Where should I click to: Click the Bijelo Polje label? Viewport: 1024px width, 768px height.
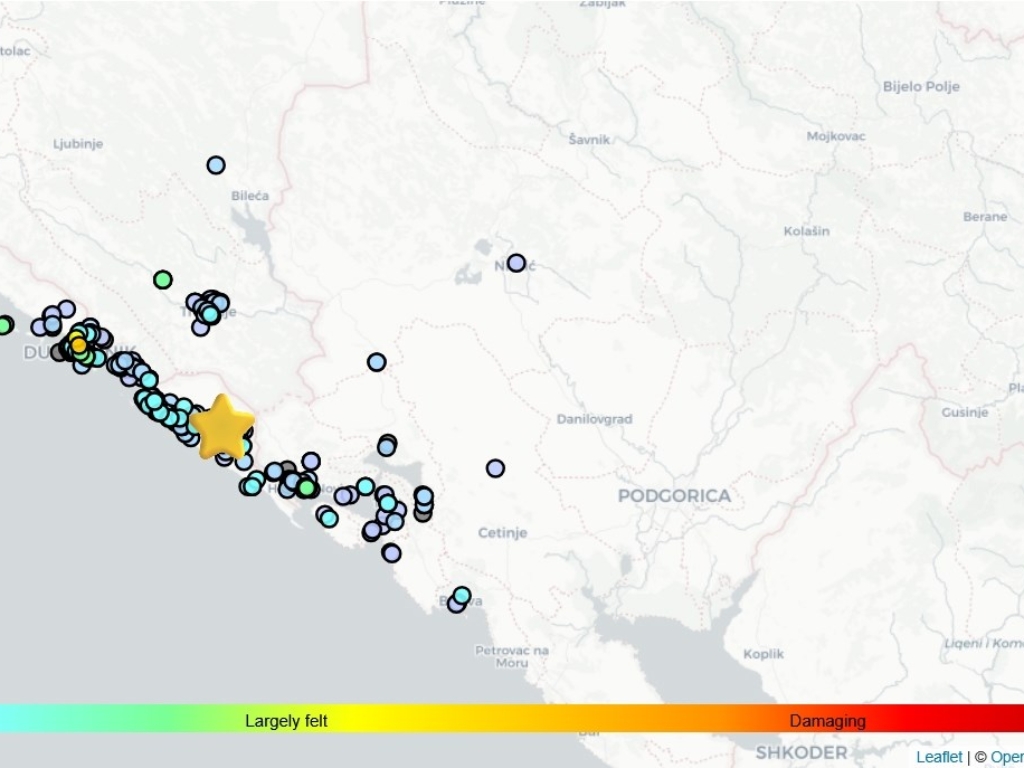click(x=921, y=86)
